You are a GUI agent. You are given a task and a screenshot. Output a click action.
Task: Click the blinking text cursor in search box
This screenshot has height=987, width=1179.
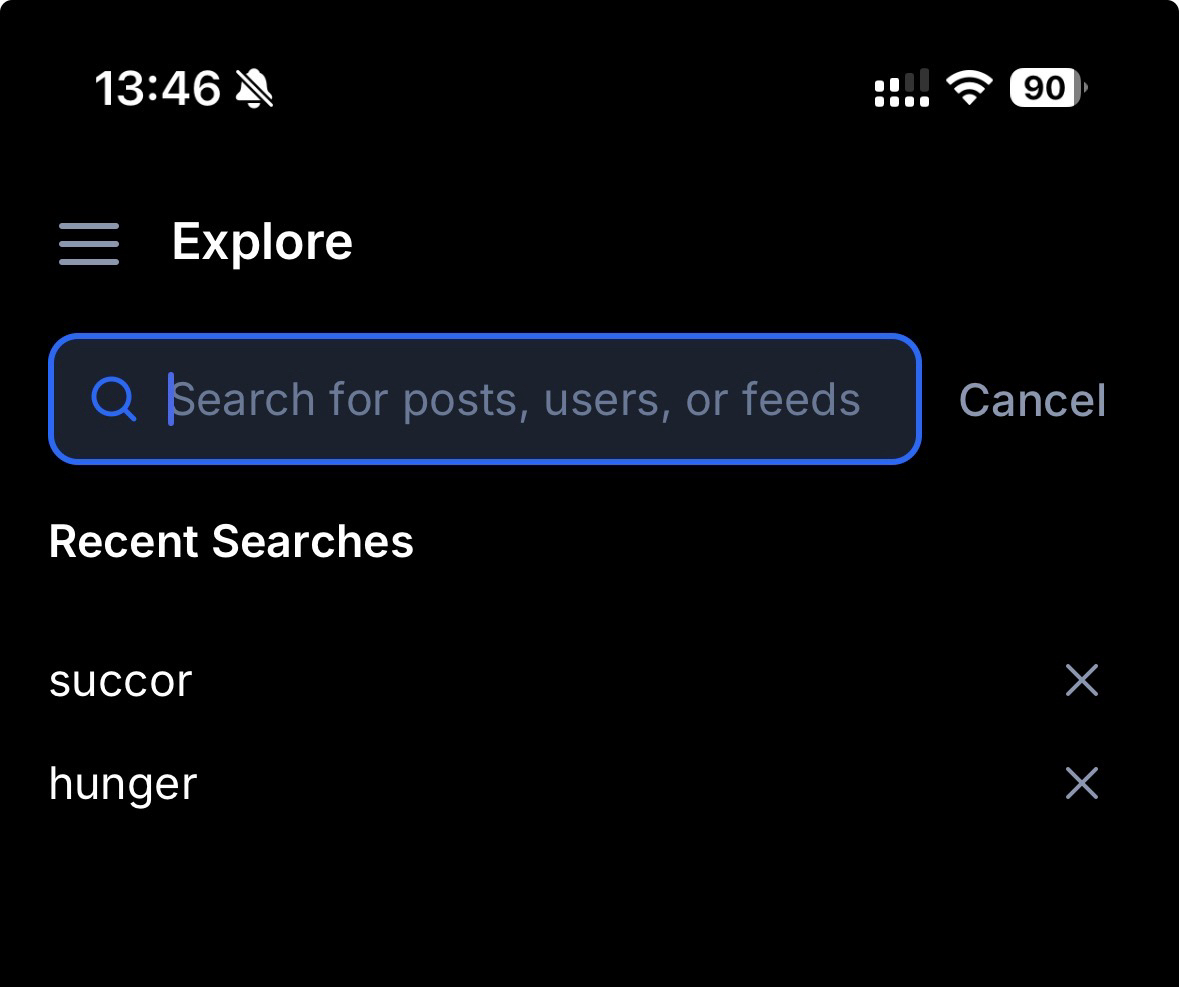171,399
